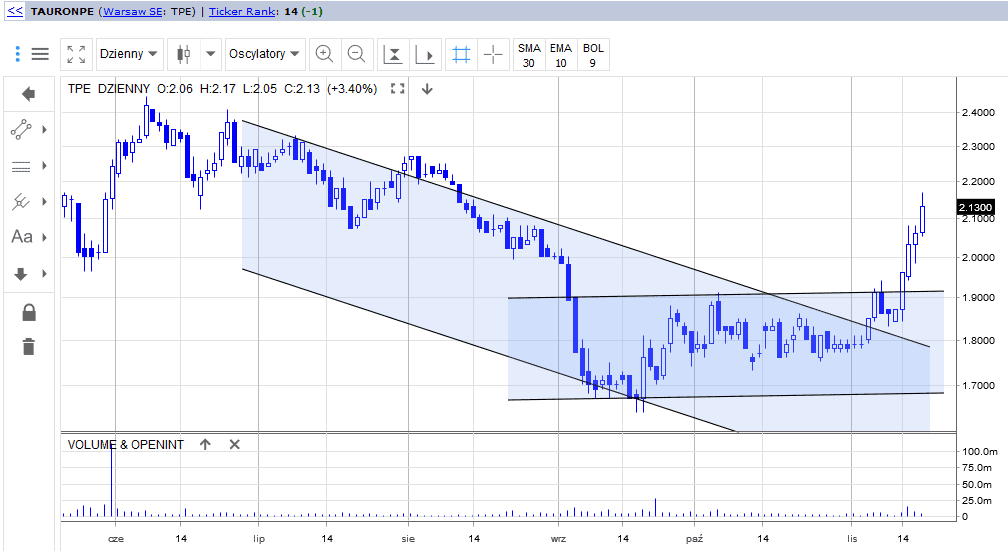Viewport: 1008px width, 551px height.
Task: Click the 'wrz' month label on time axis
Action: (x=558, y=539)
